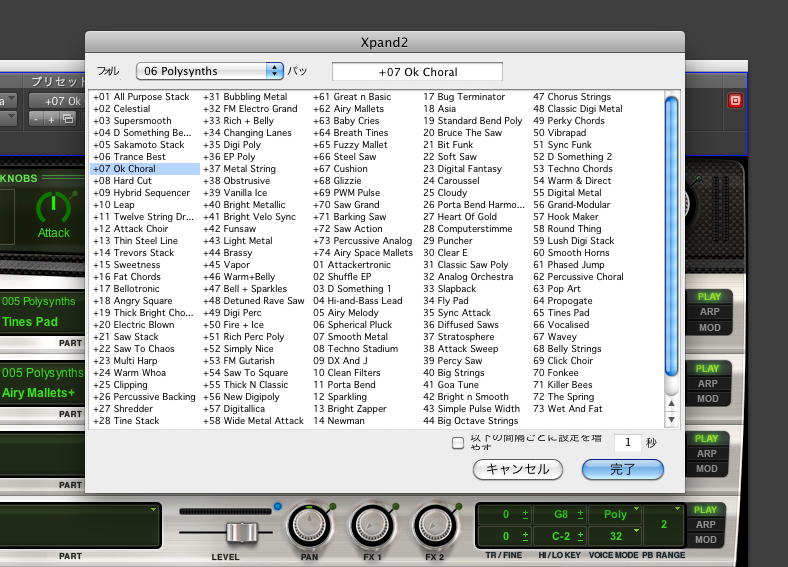Image resolution: width=788 pixels, height=567 pixels.
Task: Click the Attack smart knob
Action: [54, 207]
